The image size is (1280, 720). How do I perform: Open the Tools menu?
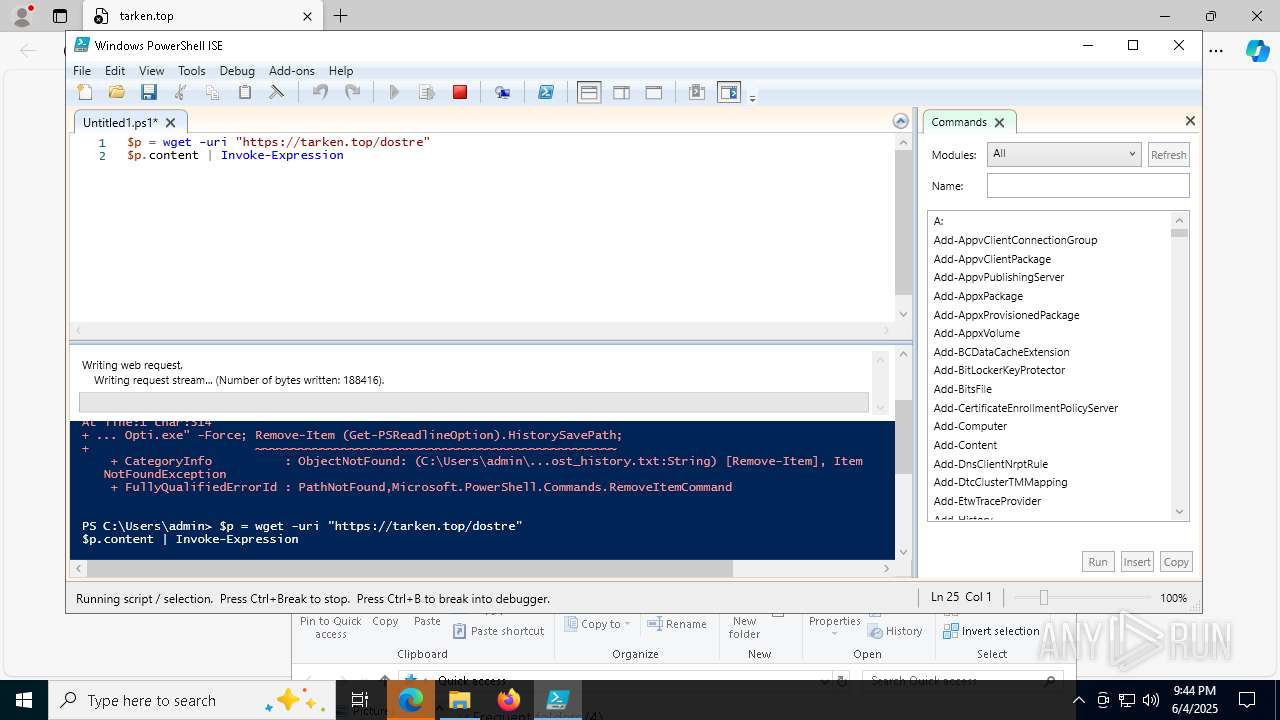[191, 71]
